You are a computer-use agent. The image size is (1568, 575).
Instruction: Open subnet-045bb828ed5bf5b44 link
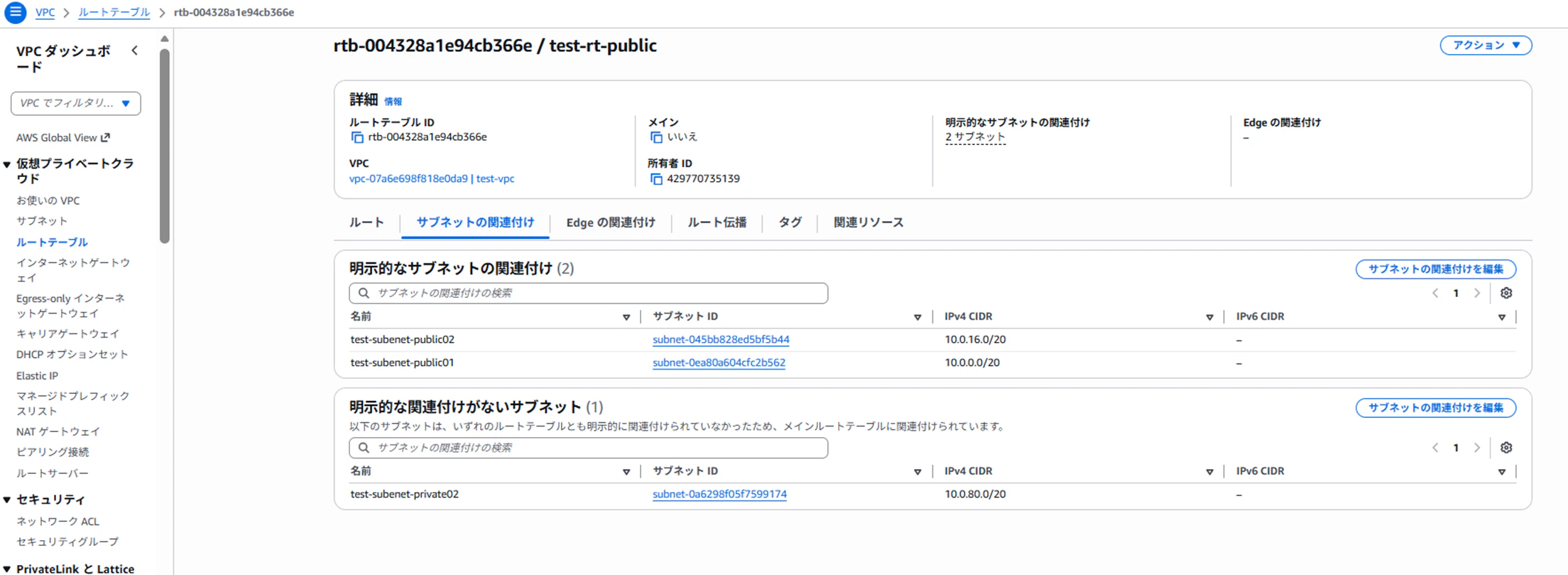pyautogui.click(x=721, y=340)
